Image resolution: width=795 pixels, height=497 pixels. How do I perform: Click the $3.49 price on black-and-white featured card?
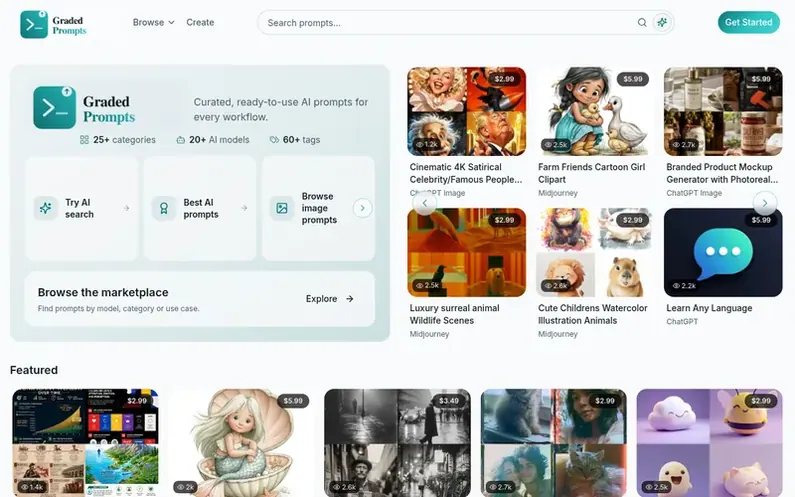coord(449,401)
